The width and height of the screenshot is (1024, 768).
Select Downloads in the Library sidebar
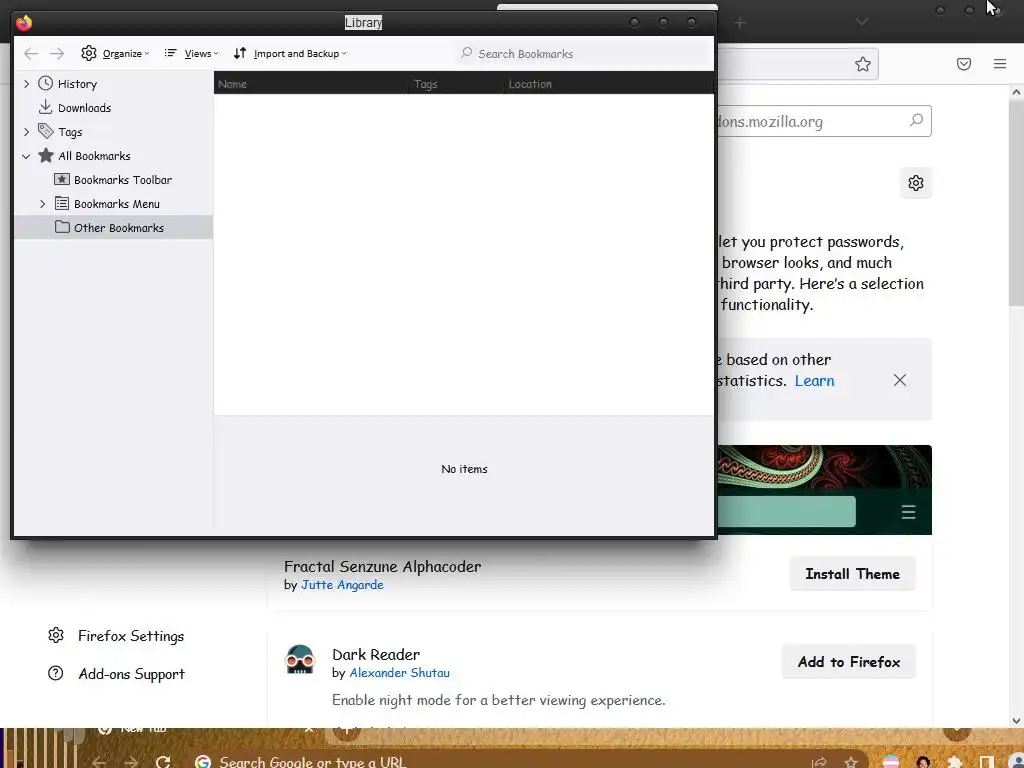click(84, 108)
